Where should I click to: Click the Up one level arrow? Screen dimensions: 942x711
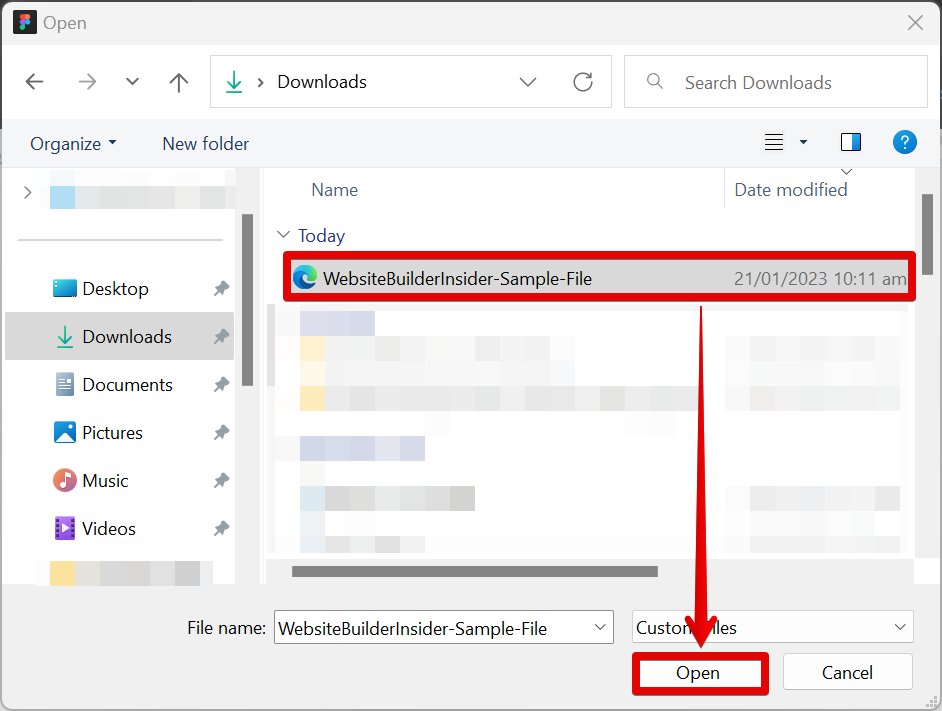point(179,82)
